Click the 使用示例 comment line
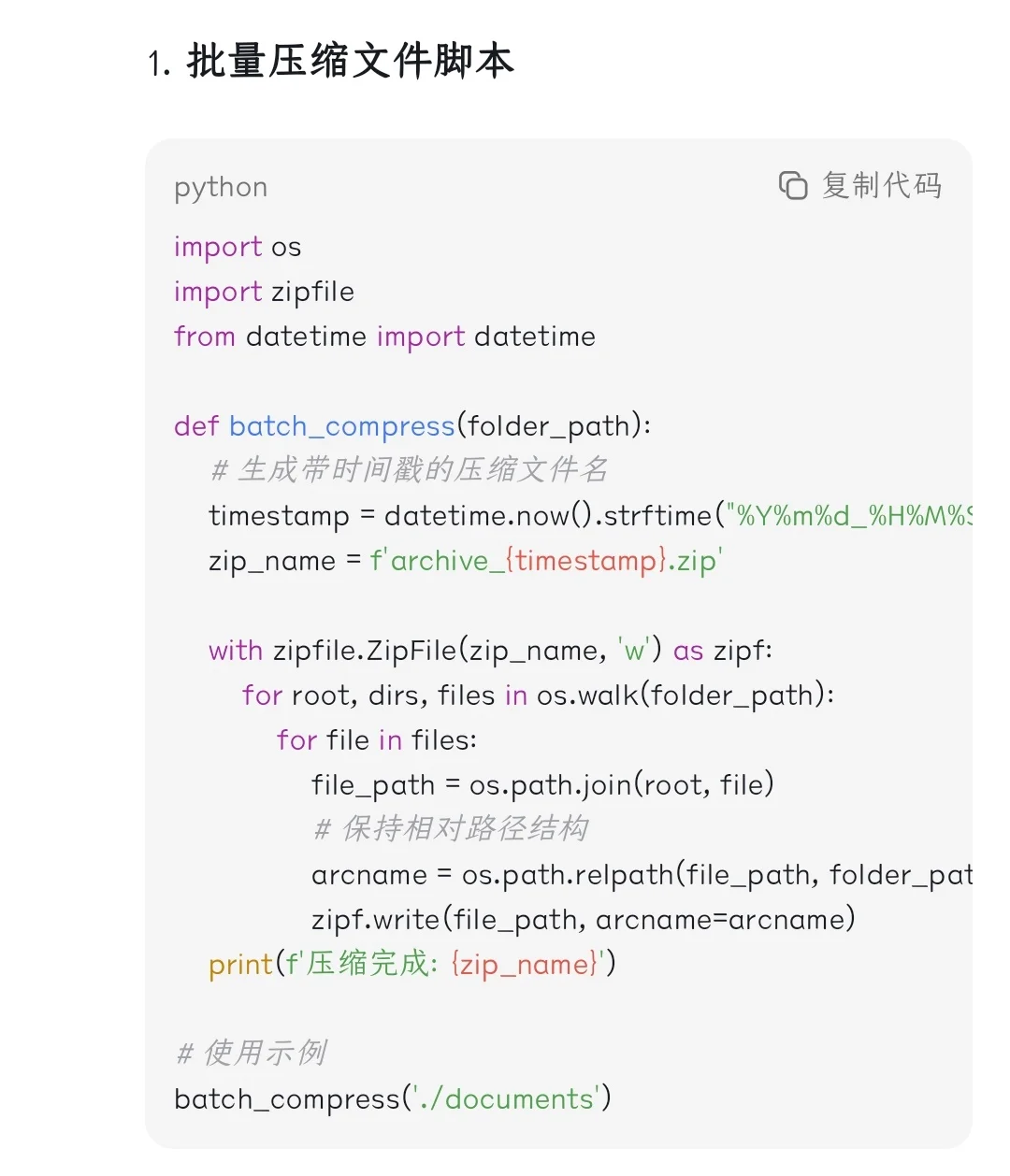Screen dimensions: 1010x1176 pyautogui.click(x=251, y=1053)
